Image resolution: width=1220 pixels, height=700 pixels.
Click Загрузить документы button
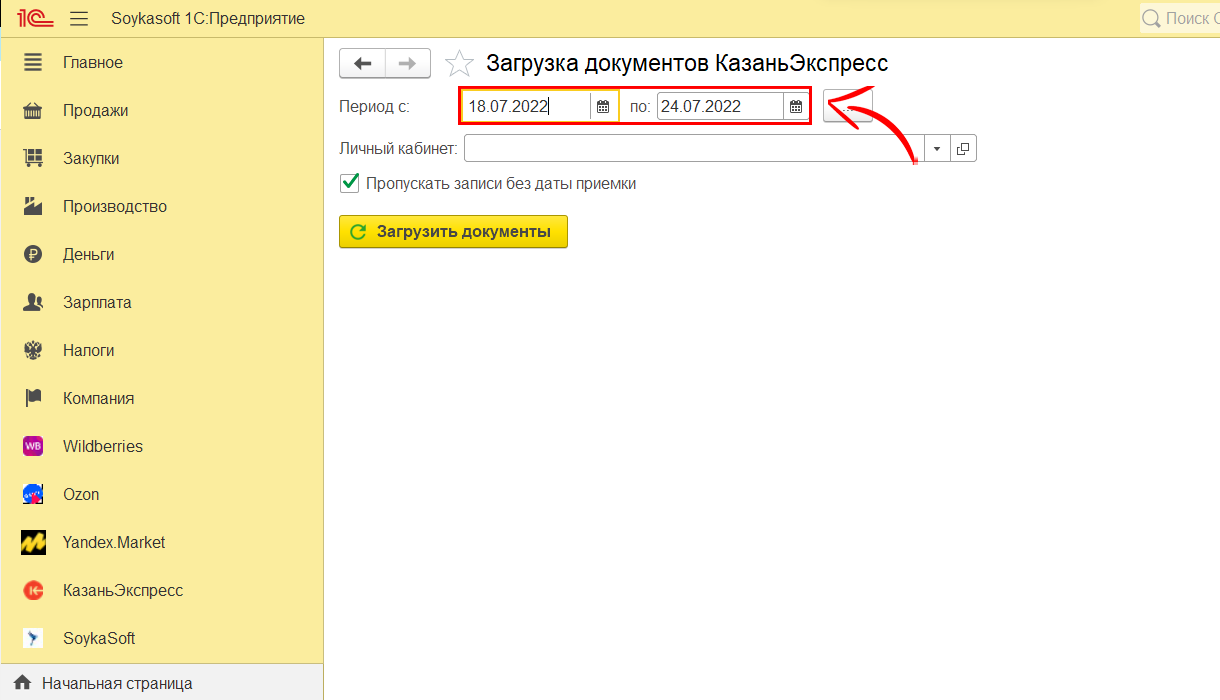tap(453, 232)
